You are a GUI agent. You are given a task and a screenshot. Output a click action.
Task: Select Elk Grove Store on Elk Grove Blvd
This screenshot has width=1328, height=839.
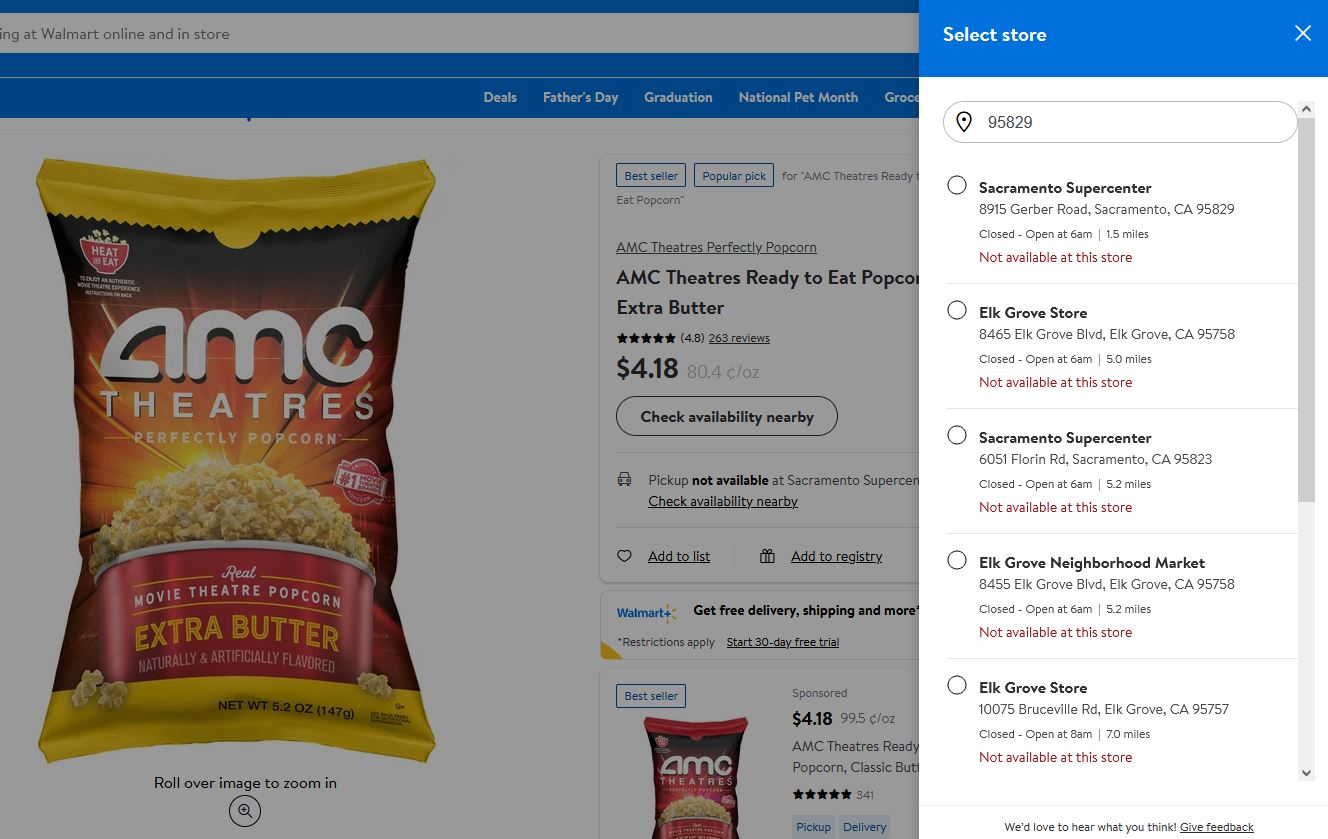[957, 310]
